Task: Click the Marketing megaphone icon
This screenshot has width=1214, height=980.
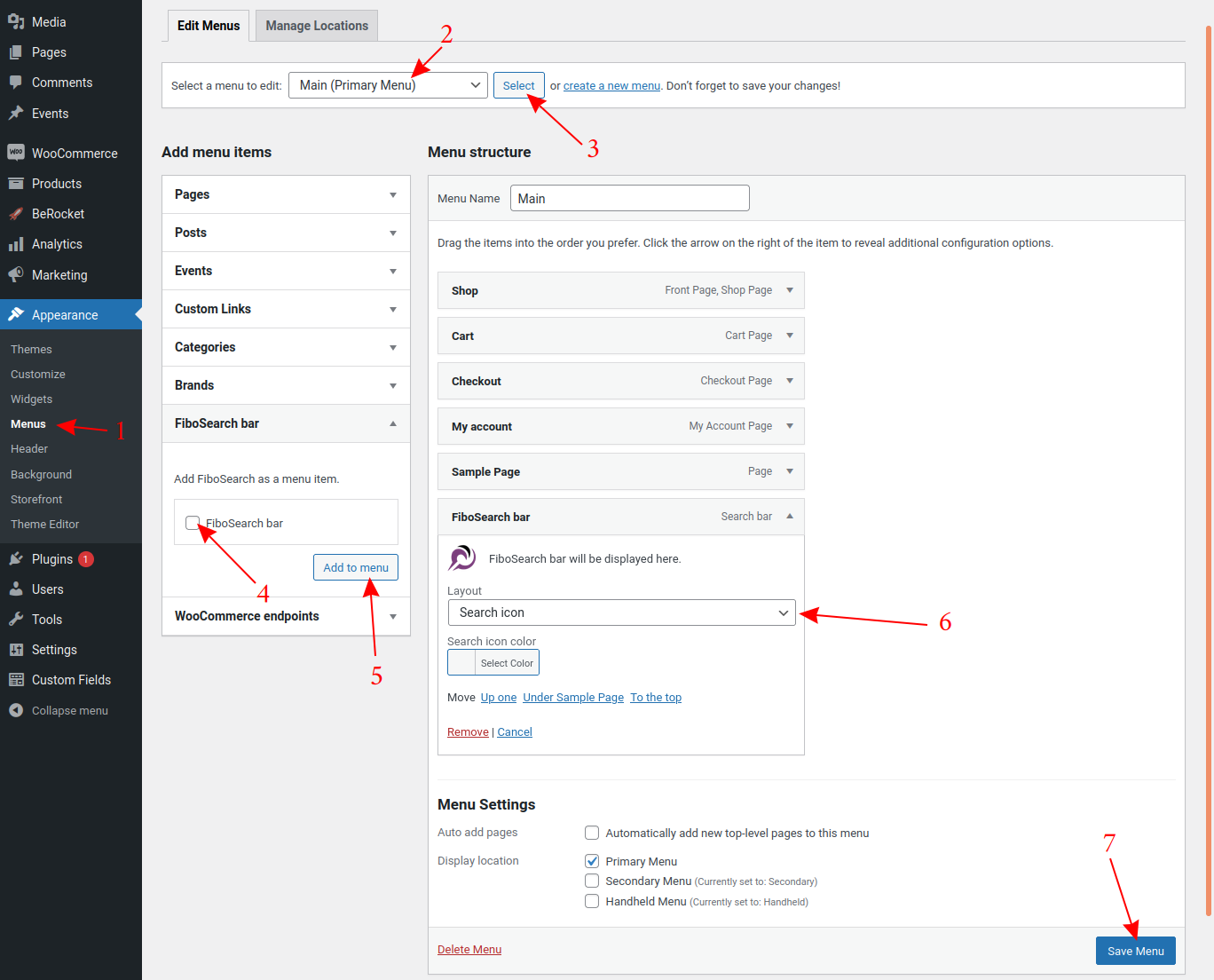Action: point(18,274)
